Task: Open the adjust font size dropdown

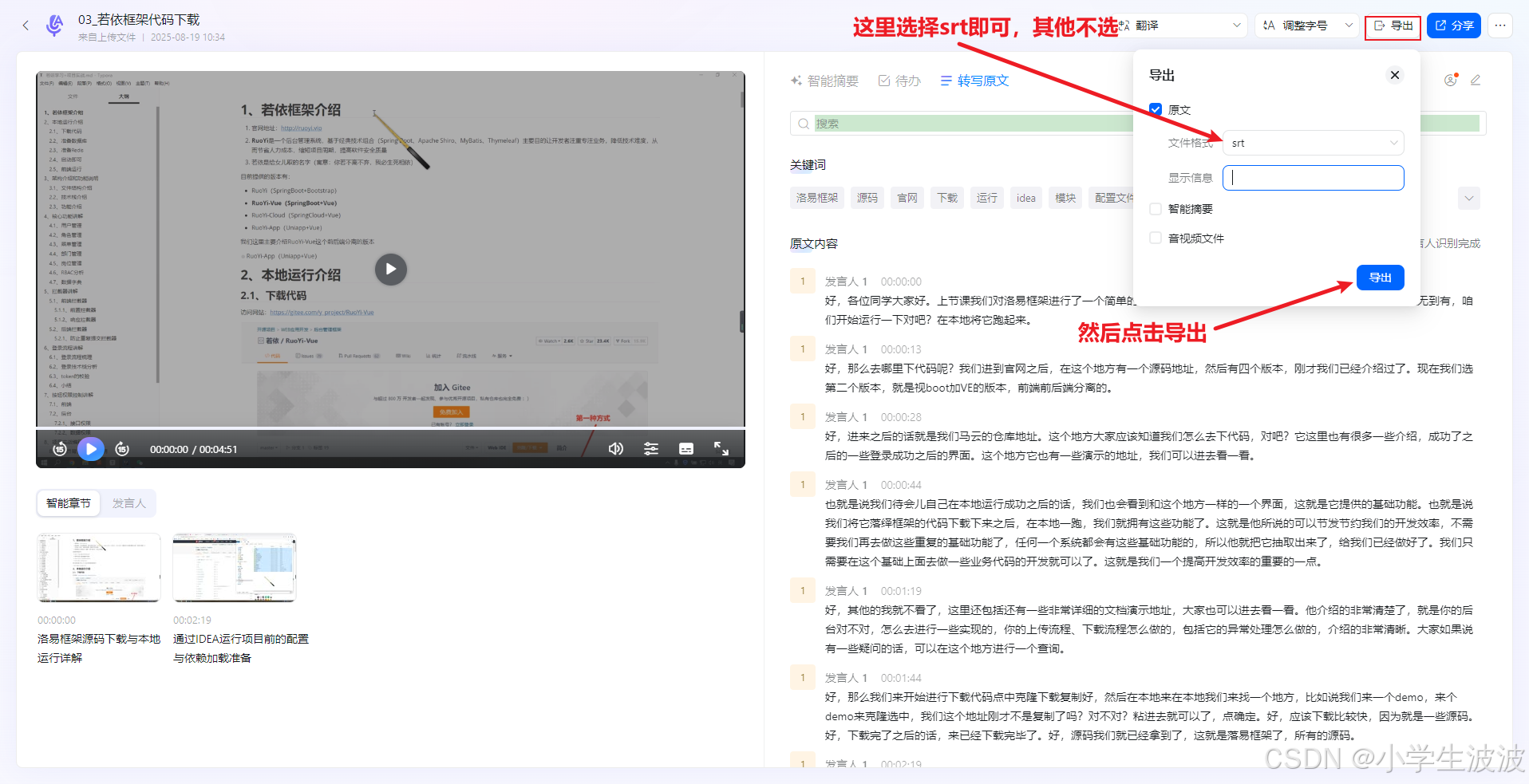Action: [x=1307, y=26]
